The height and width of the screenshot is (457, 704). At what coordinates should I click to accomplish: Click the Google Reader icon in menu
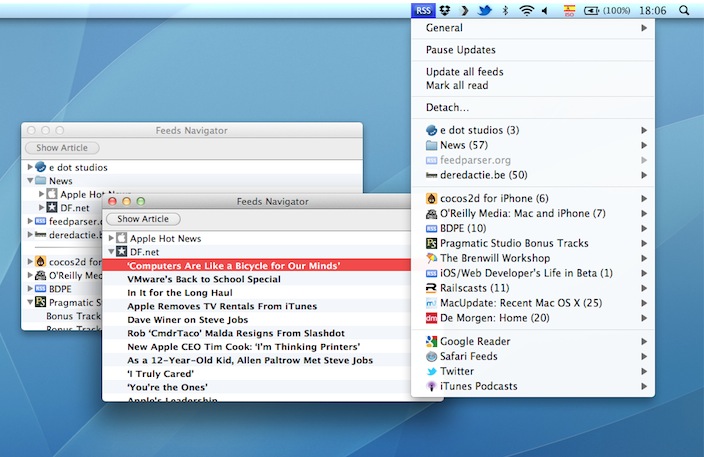(431, 341)
